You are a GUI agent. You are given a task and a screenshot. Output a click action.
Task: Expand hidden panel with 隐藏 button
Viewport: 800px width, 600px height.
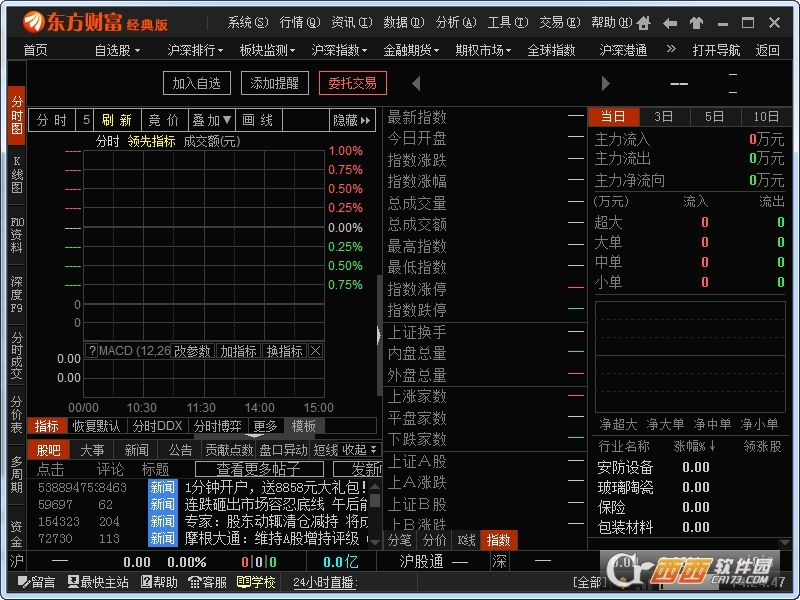[352, 120]
